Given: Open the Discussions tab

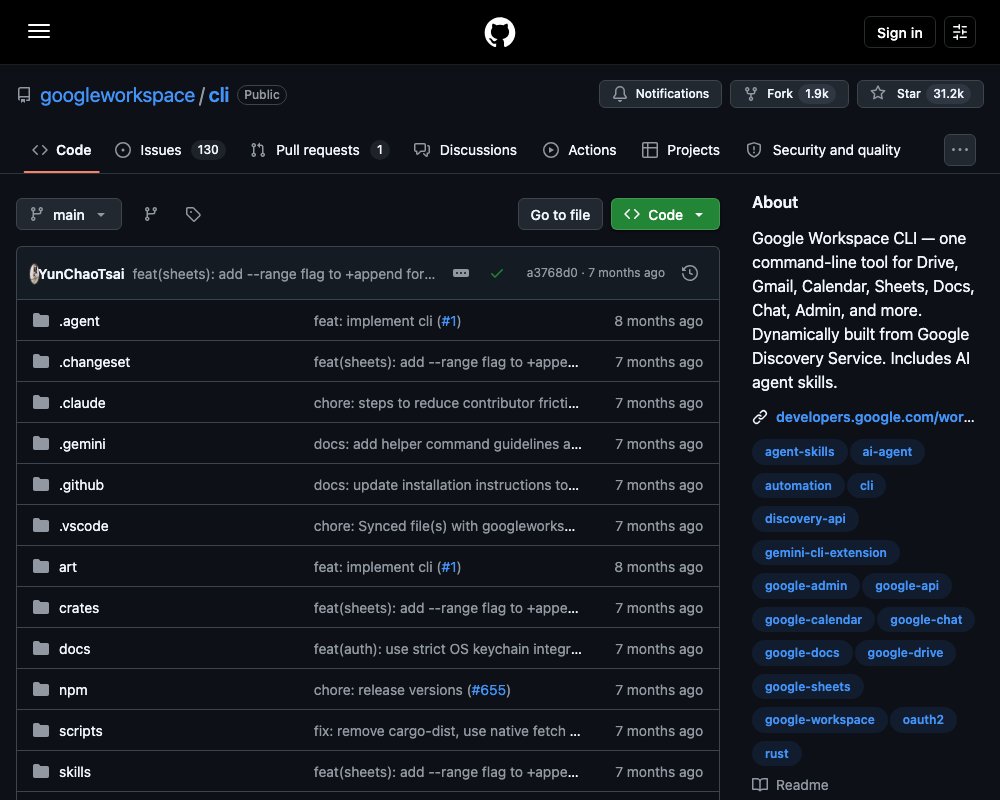Looking at the screenshot, I should pyautogui.click(x=466, y=150).
